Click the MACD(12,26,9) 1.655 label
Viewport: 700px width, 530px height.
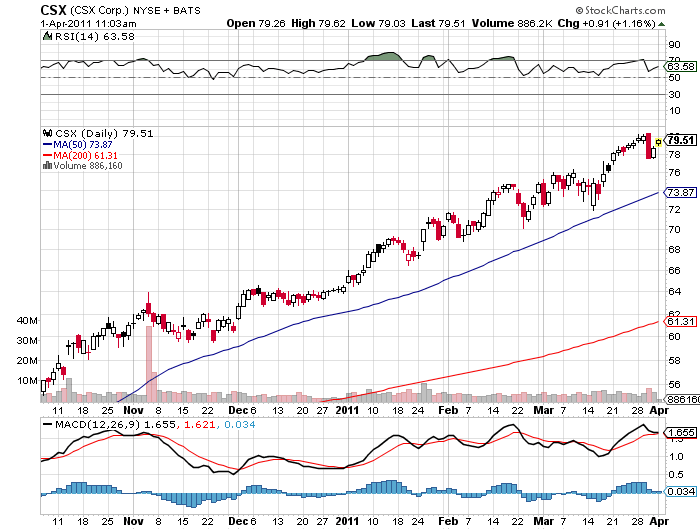[115, 424]
